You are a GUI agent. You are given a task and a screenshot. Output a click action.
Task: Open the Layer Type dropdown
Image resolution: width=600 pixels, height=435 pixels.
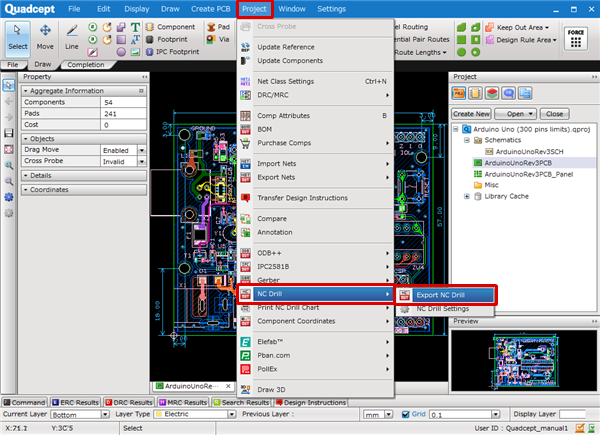[231, 414]
